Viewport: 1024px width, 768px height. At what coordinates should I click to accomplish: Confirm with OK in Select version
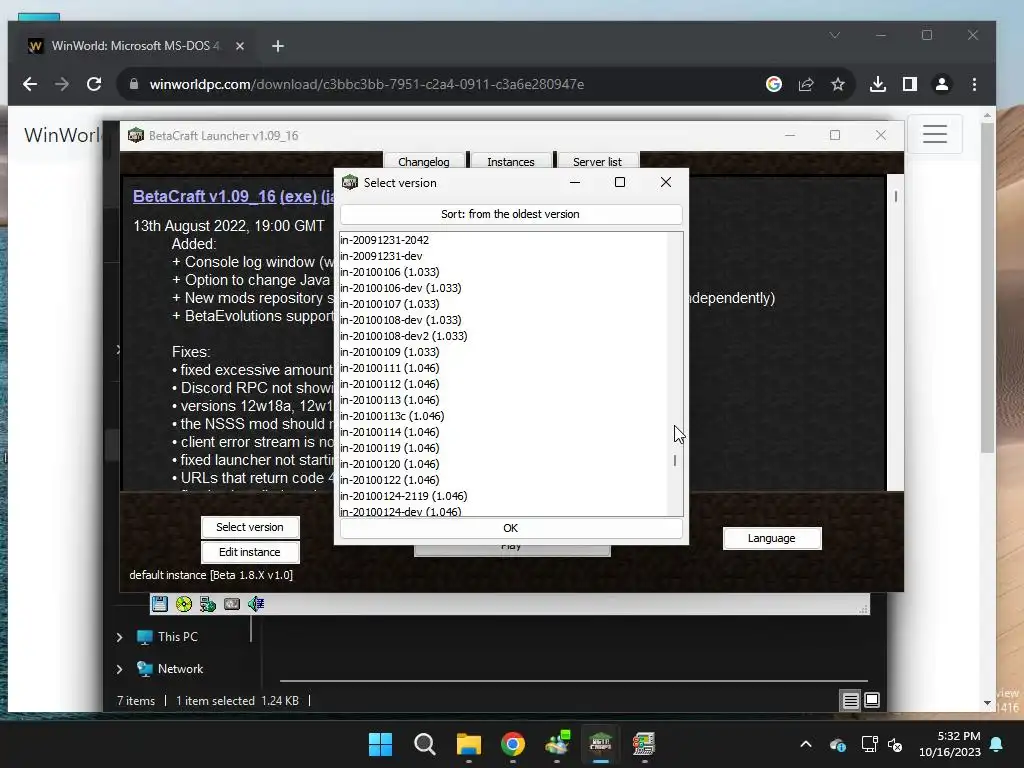(x=511, y=528)
